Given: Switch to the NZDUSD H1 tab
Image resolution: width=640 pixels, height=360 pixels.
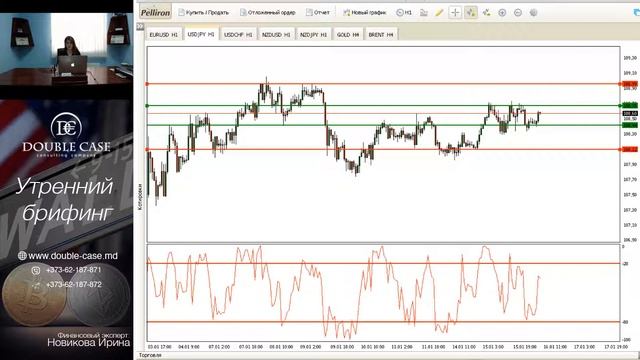Looking at the screenshot, I should [276, 35].
